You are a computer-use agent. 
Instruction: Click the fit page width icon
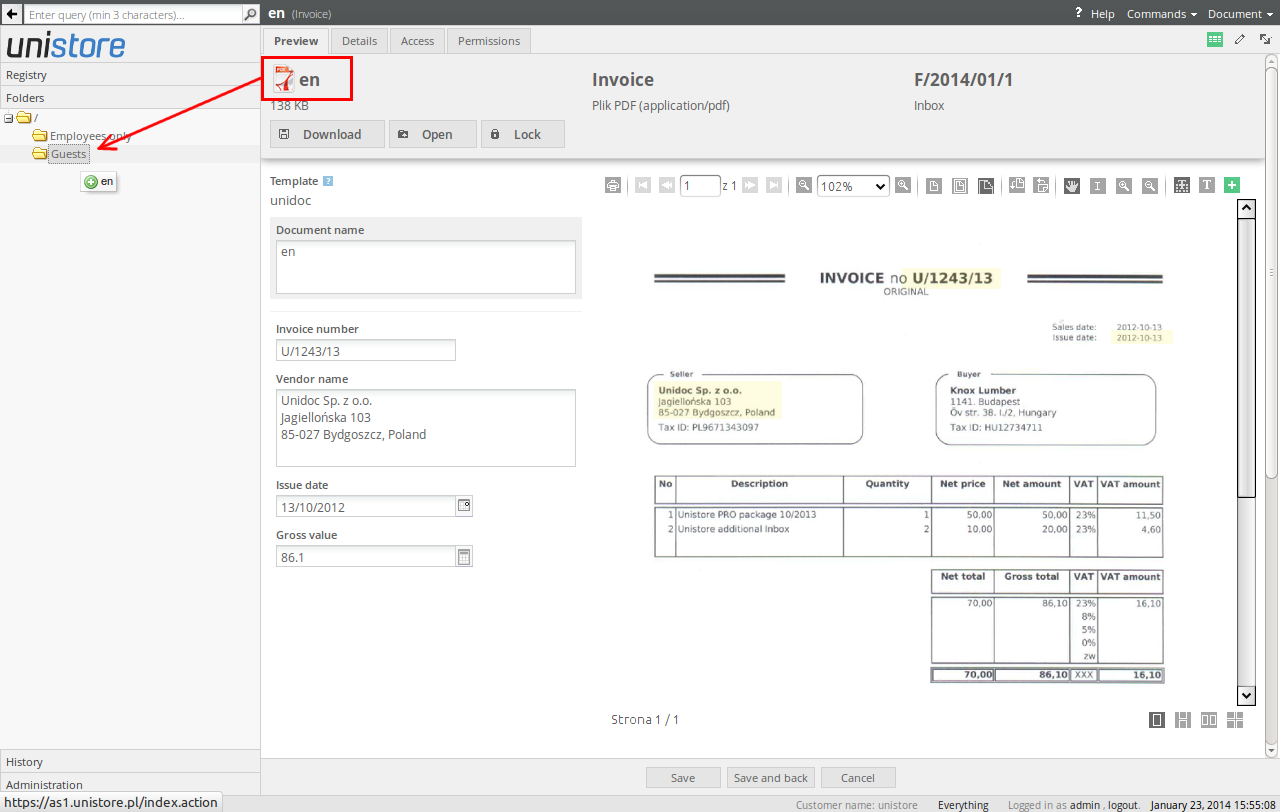tap(960, 185)
